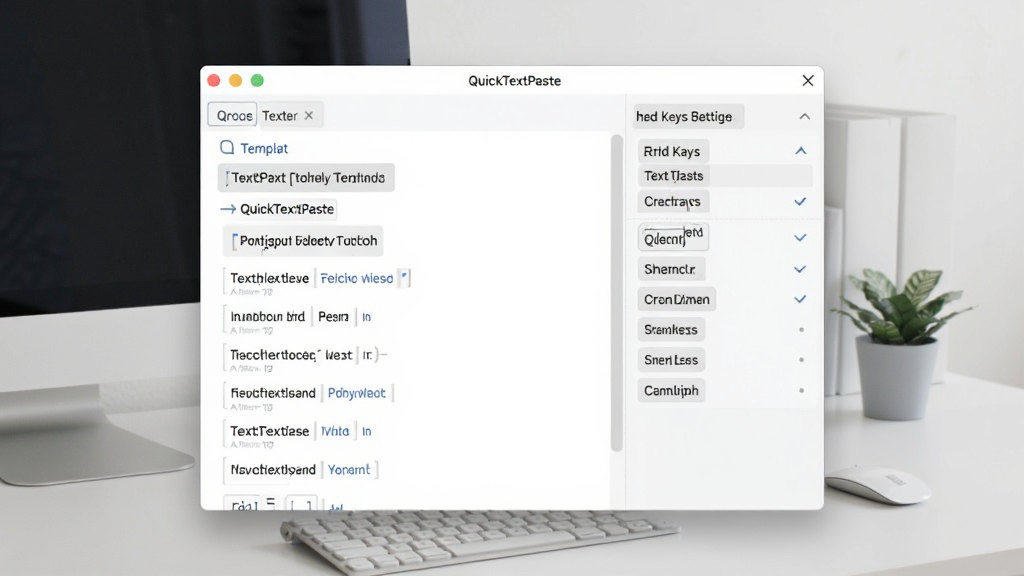Select the Snerl Less option
1024x576 pixels.
(x=671, y=360)
